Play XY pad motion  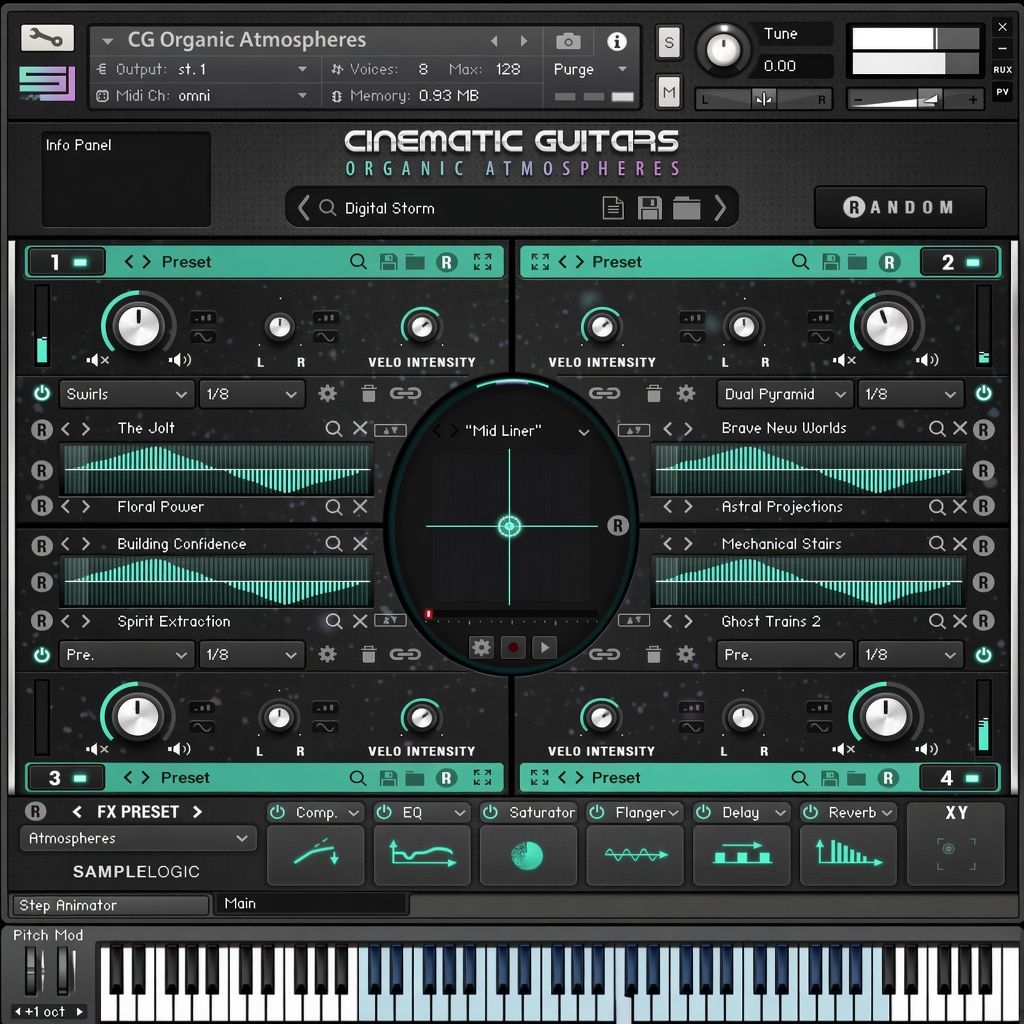545,647
